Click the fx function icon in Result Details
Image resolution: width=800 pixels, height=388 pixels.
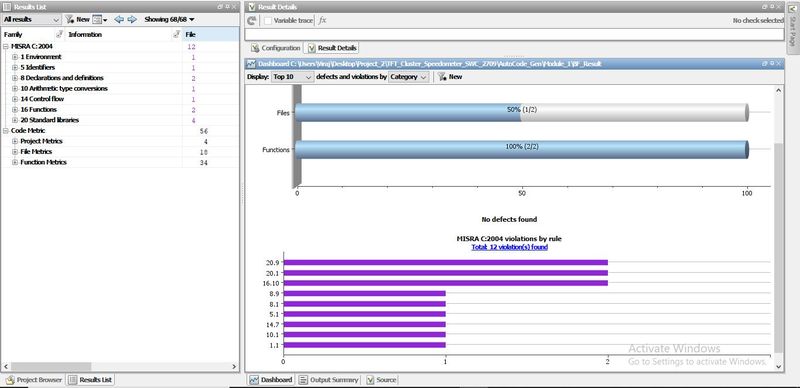point(322,20)
